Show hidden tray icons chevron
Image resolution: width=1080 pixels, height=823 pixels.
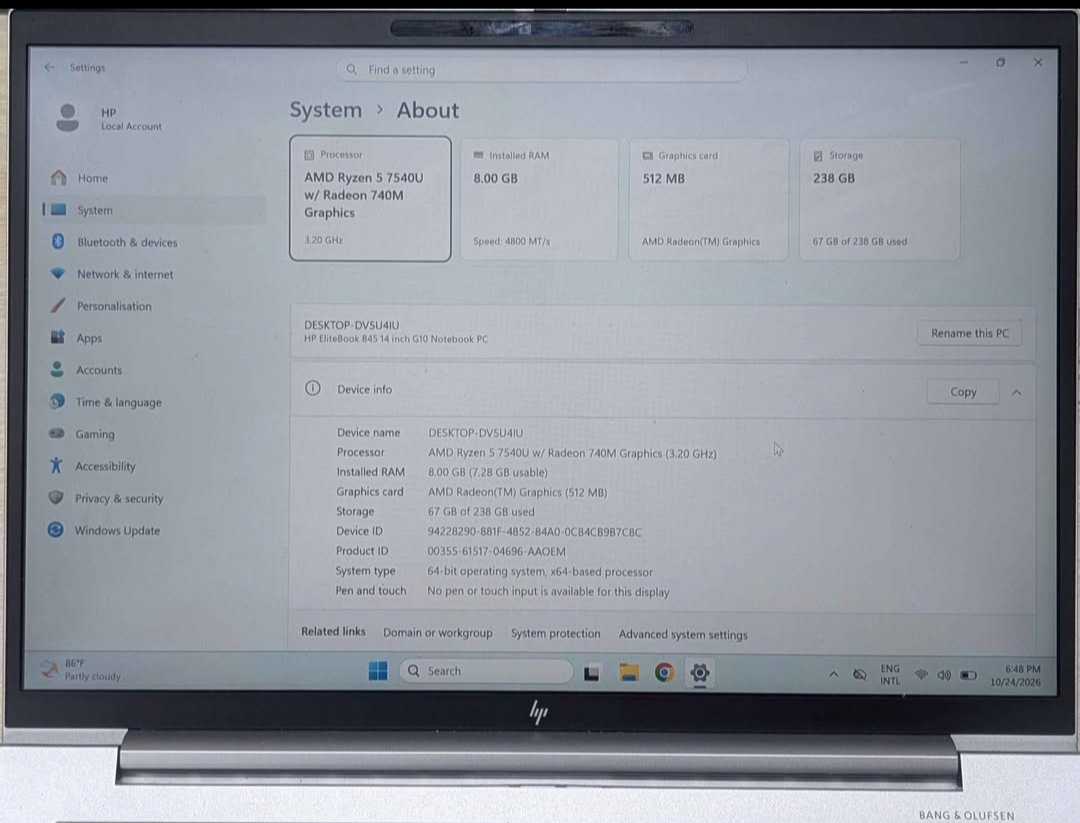point(833,674)
